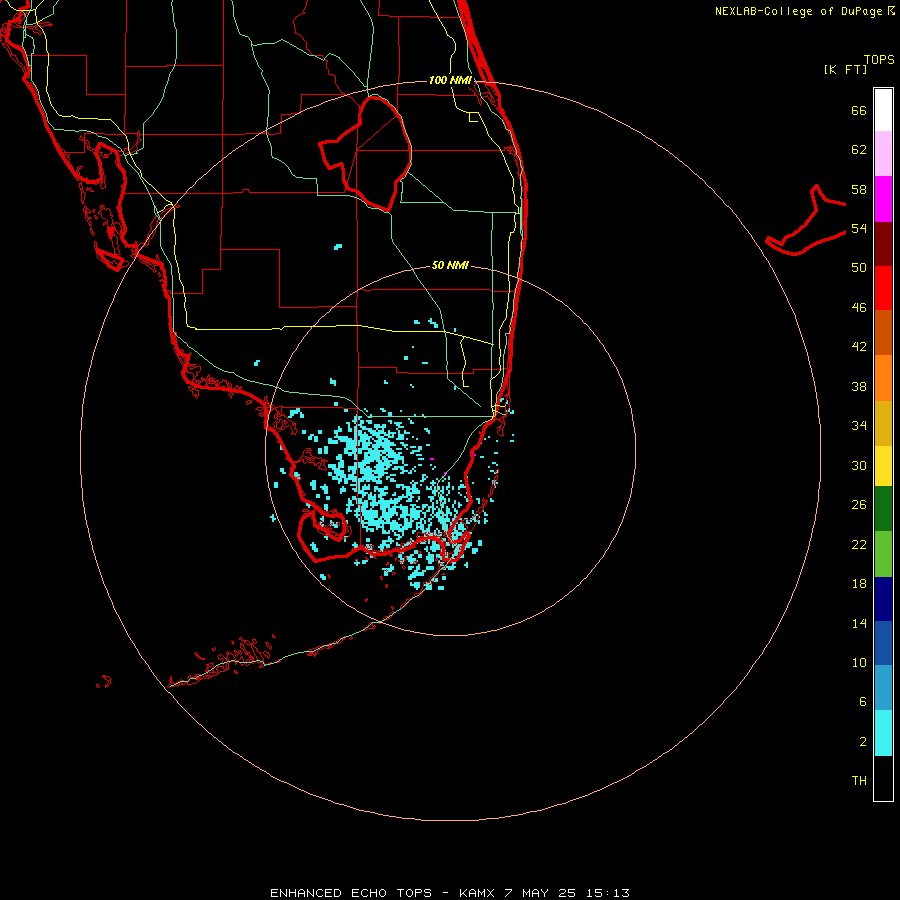This screenshot has width=900, height=900.
Task: Click the navy 18 kft legend swatch
Action: tap(883, 599)
